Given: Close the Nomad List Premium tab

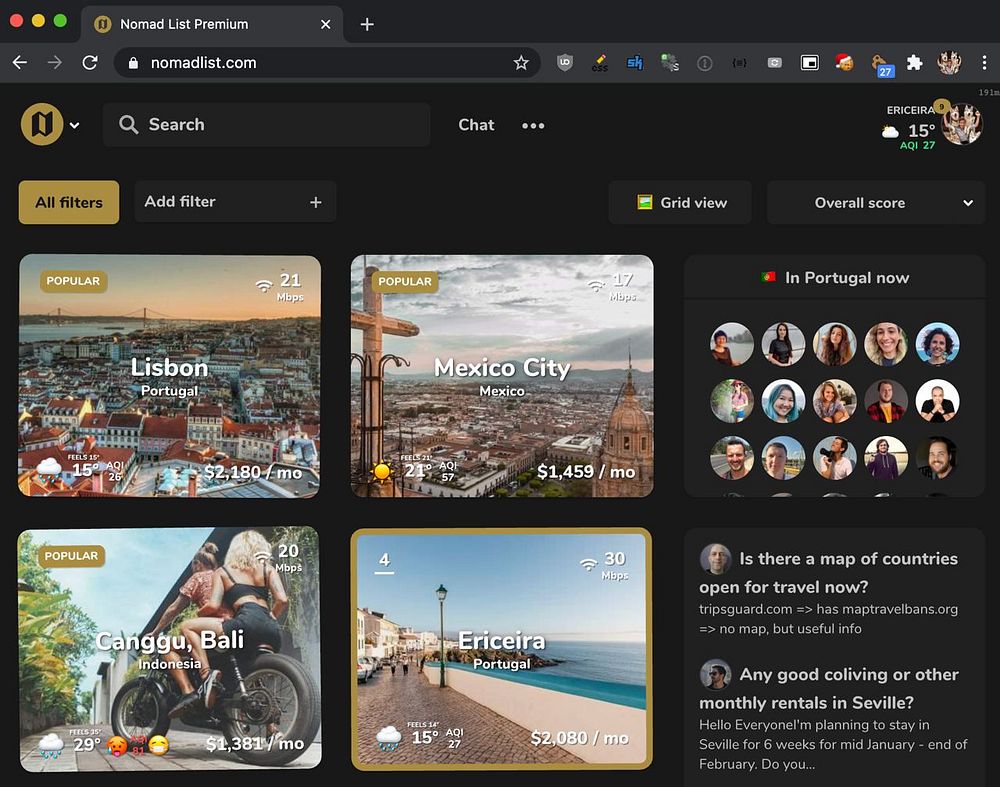Looking at the screenshot, I should [x=325, y=24].
